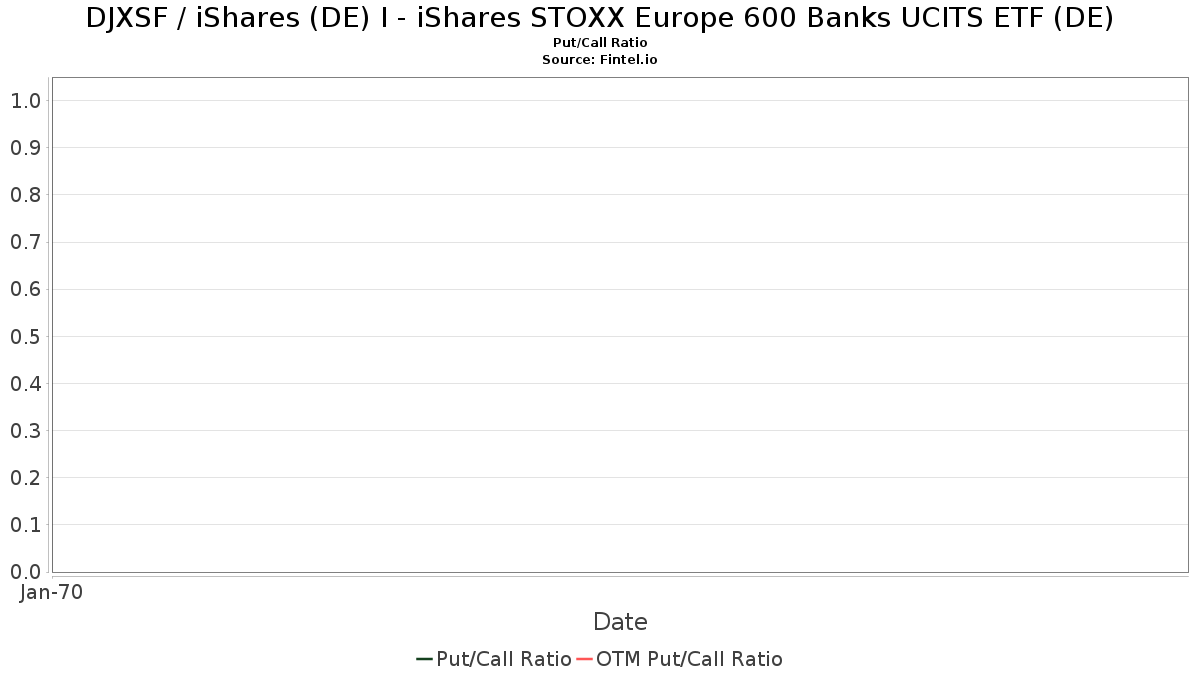Click the 0.1 y-axis tick label

(x=25, y=525)
